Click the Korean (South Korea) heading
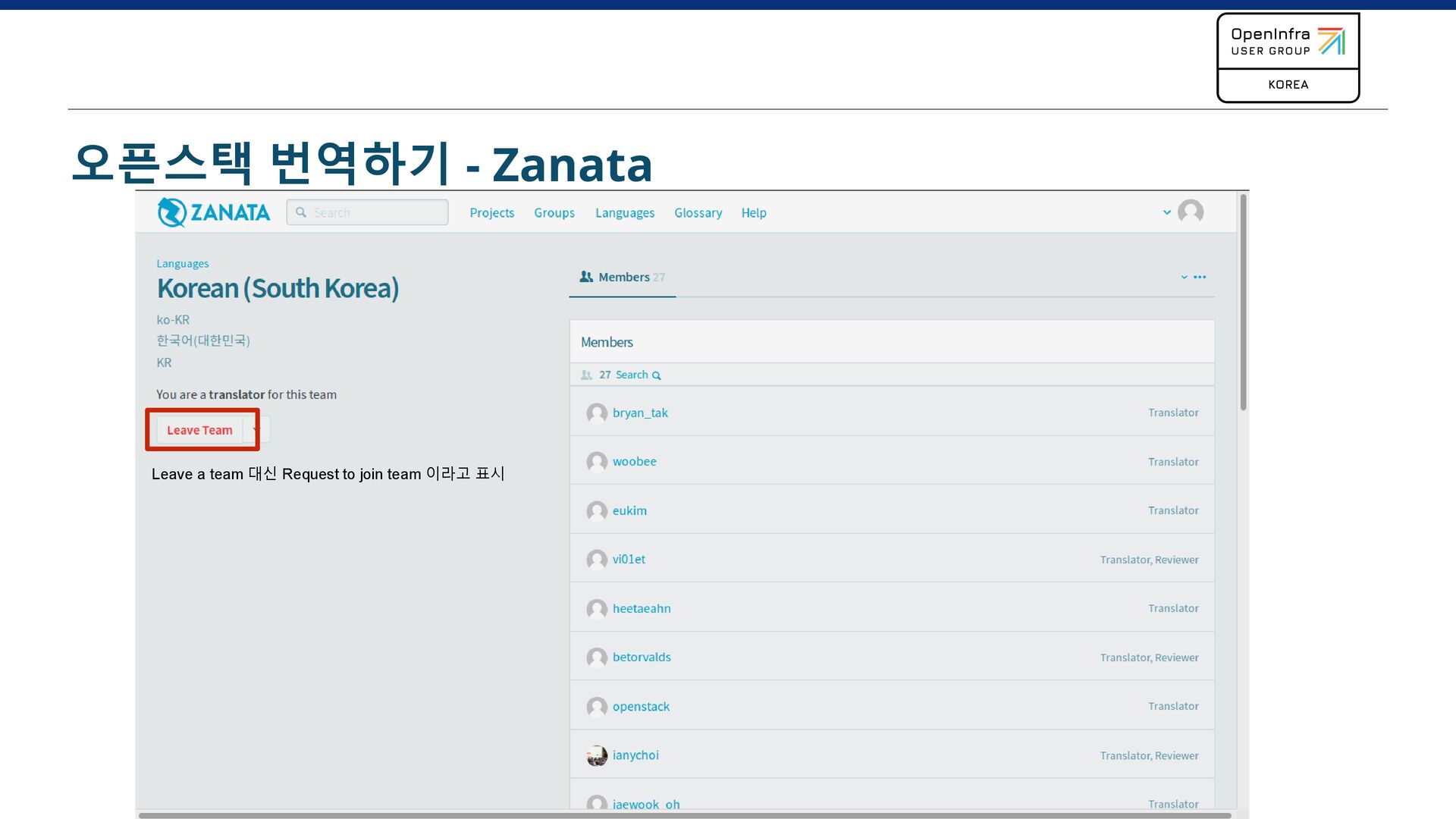 (278, 288)
